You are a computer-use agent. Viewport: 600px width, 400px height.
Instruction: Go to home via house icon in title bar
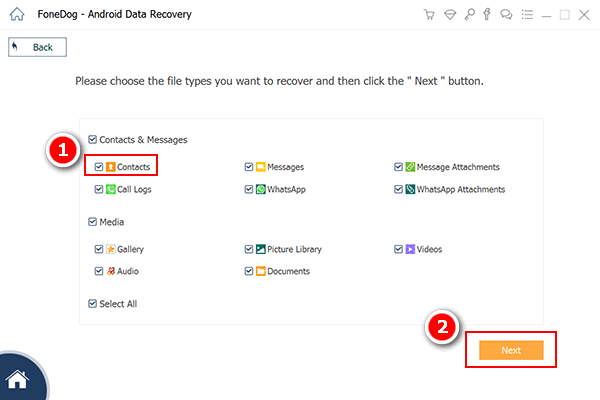pos(17,15)
